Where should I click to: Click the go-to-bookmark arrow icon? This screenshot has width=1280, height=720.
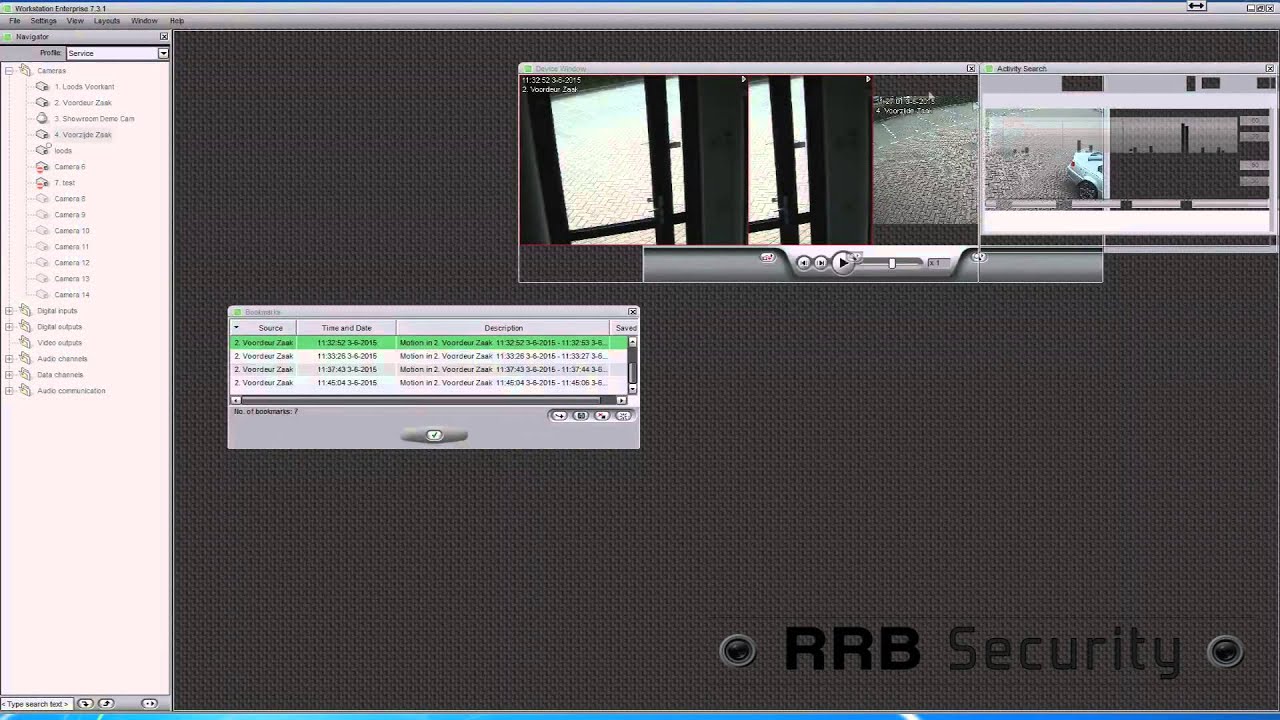click(x=560, y=416)
